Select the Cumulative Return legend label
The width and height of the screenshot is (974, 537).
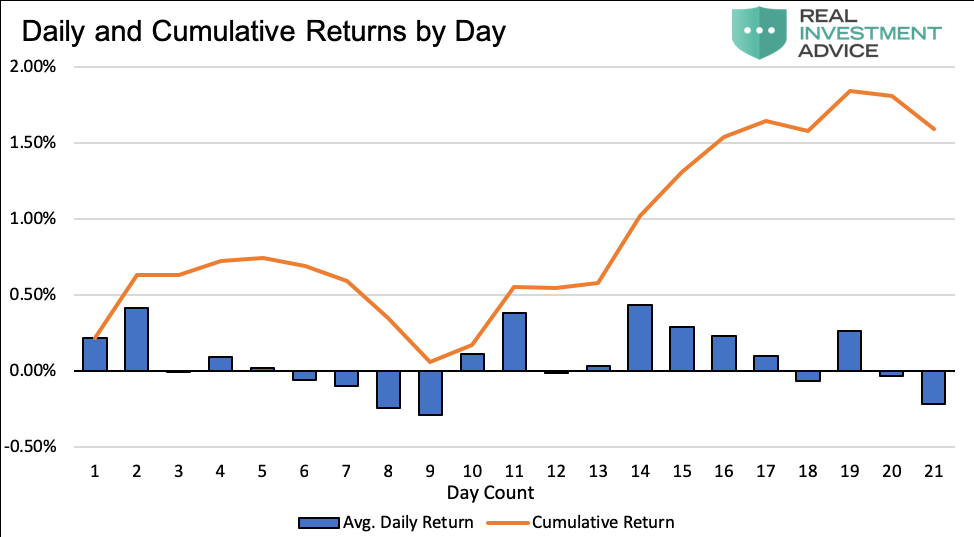(603, 522)
